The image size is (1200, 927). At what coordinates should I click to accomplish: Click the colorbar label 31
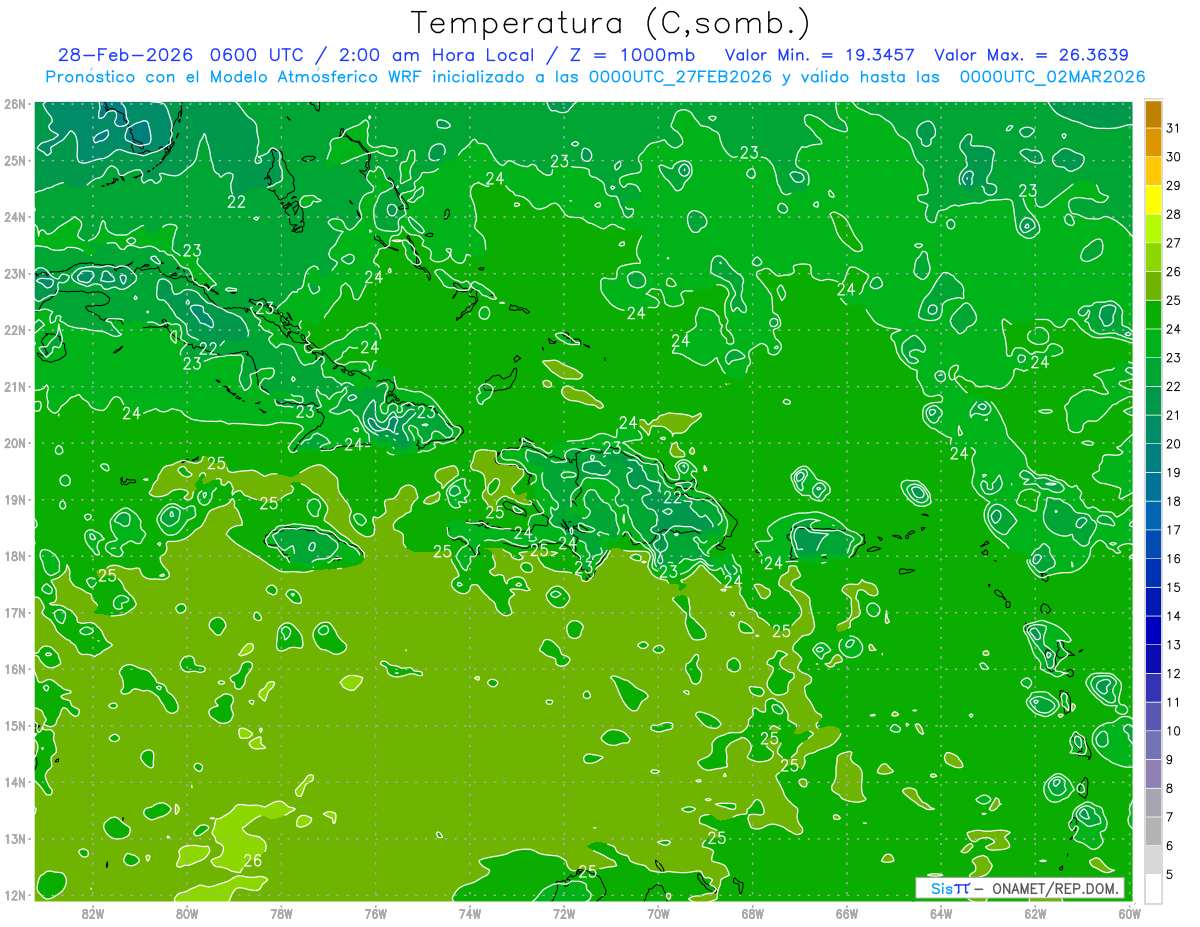click(1174, 128)
